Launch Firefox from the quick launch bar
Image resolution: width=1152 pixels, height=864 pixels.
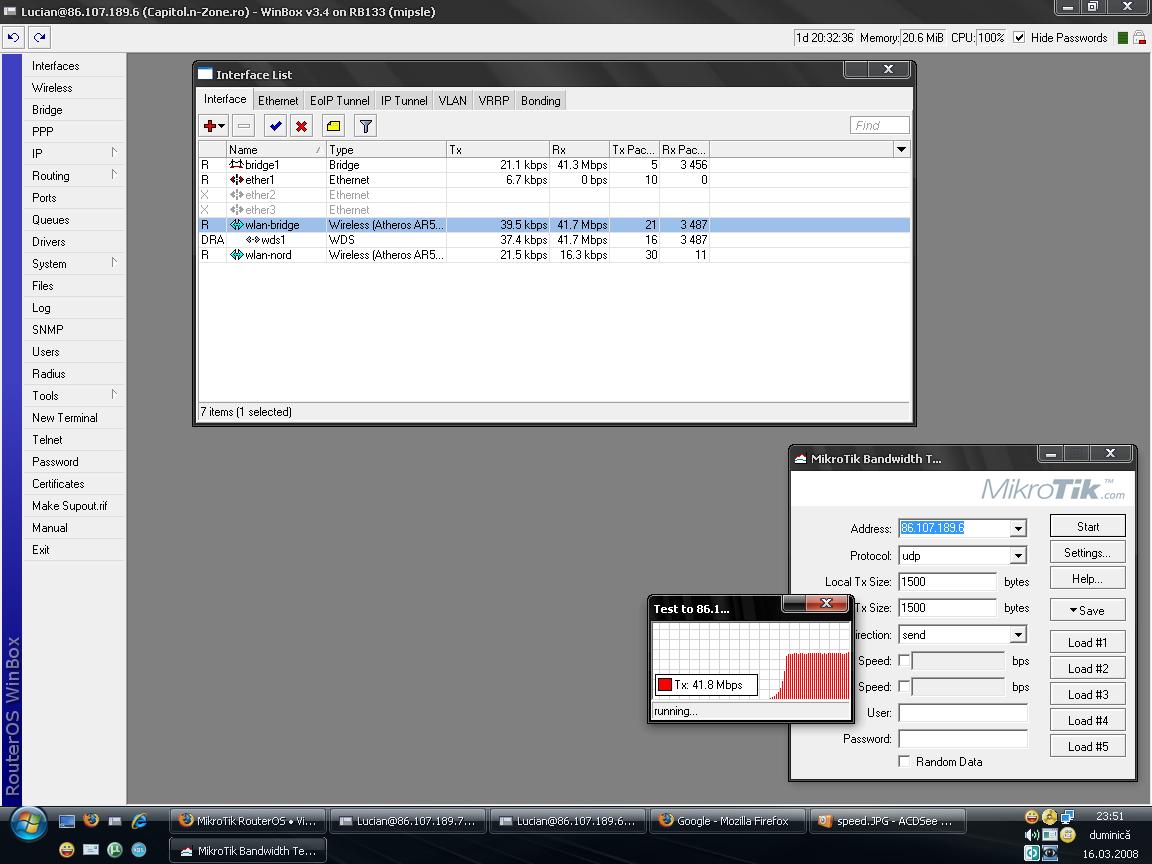(x=91, y=820)
